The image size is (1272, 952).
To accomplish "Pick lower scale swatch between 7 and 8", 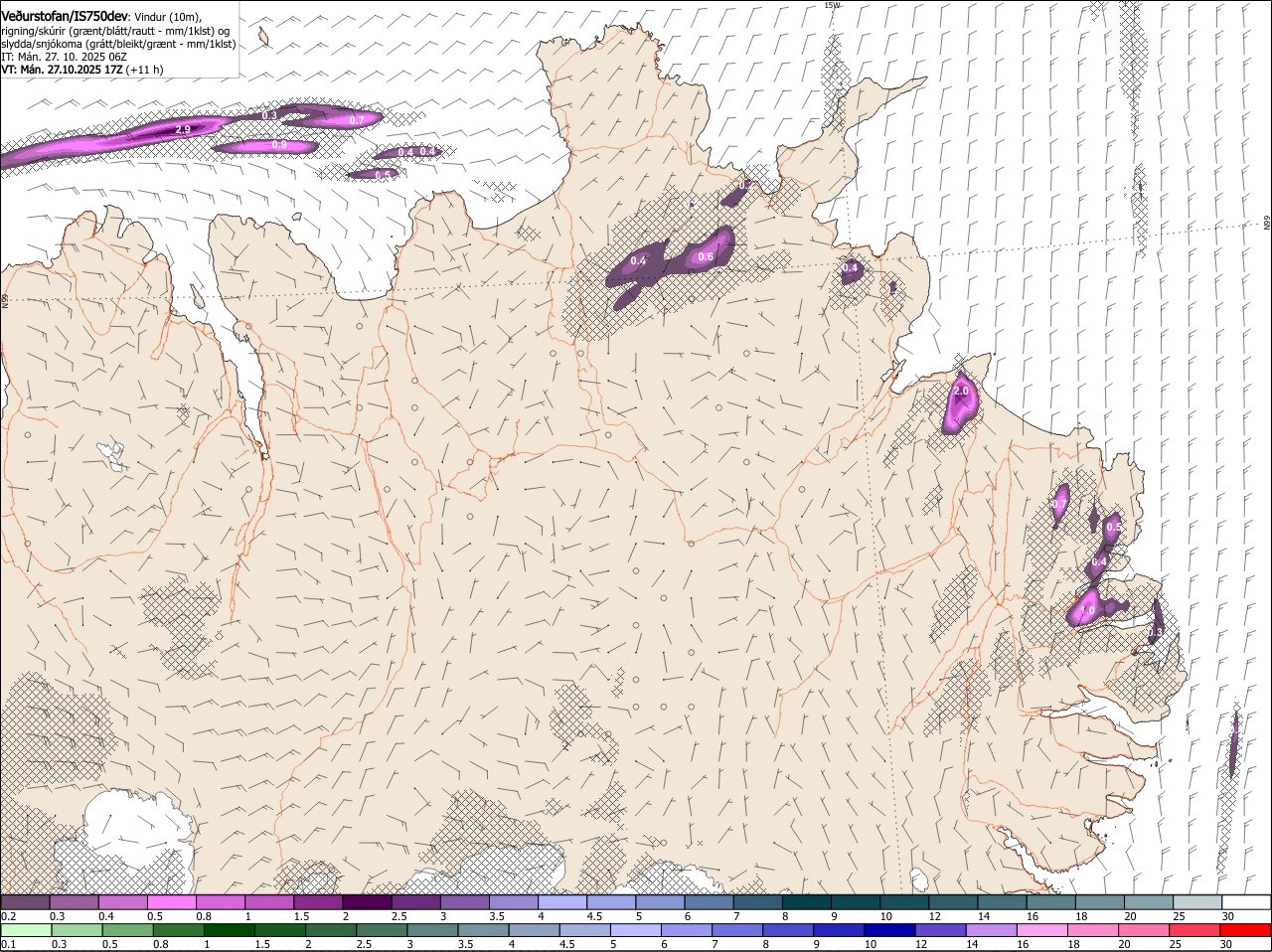I will click(x=737, y=930).
